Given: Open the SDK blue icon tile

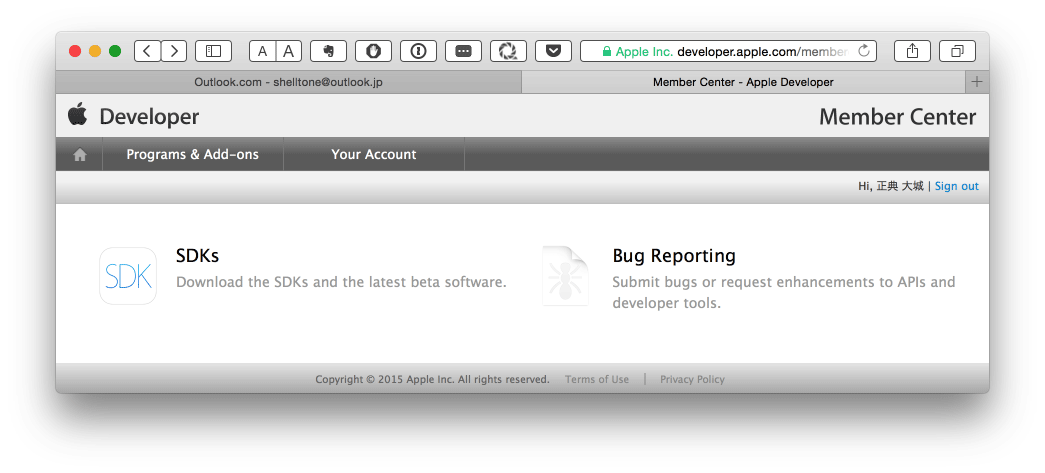Looking at the screenshot, I should (128, 276).
